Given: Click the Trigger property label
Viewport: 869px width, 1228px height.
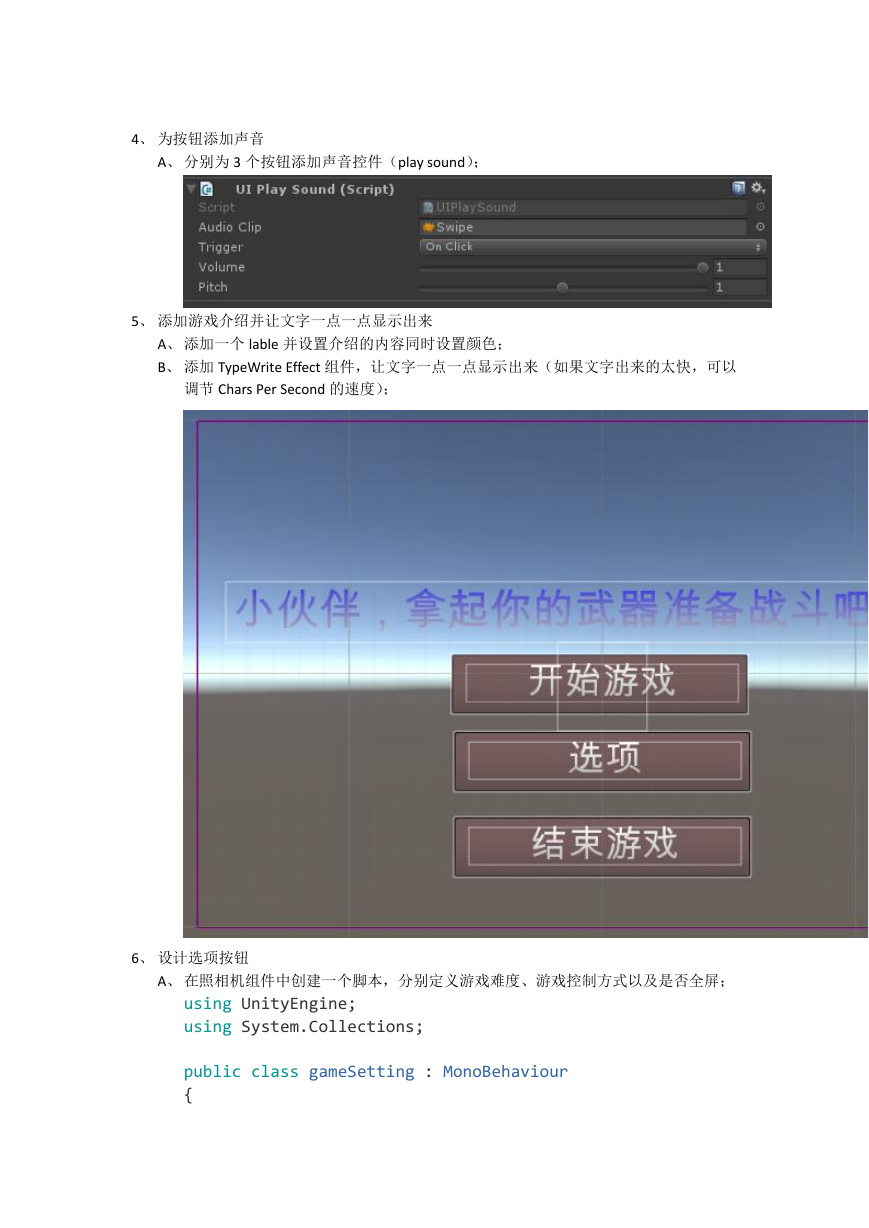Looking at the screenshot, I should [x=221, y=247].
